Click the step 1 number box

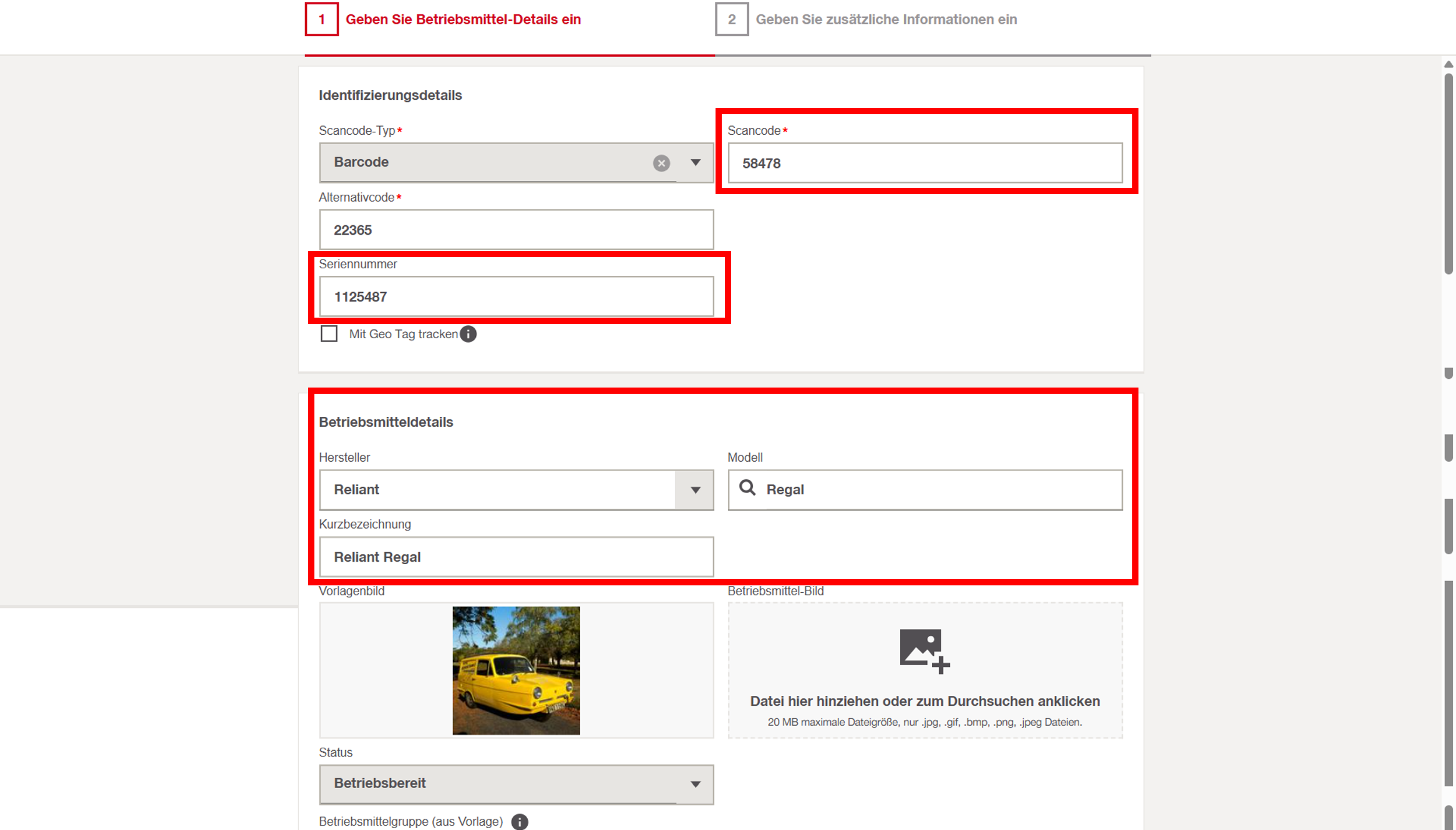coord(321,19)
